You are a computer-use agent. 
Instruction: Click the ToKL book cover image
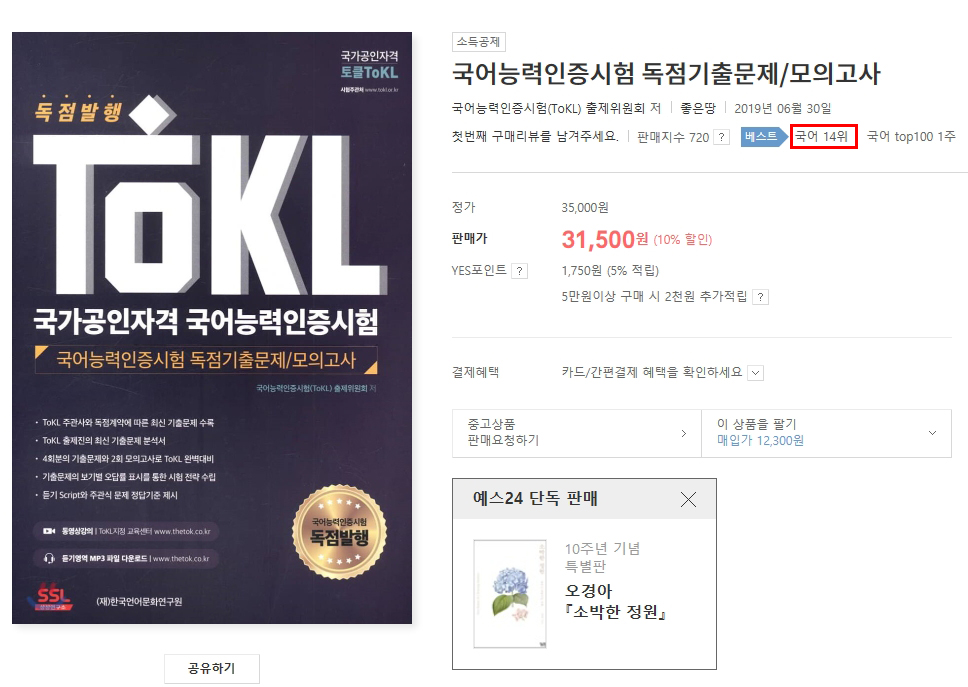tap(212, 328)
